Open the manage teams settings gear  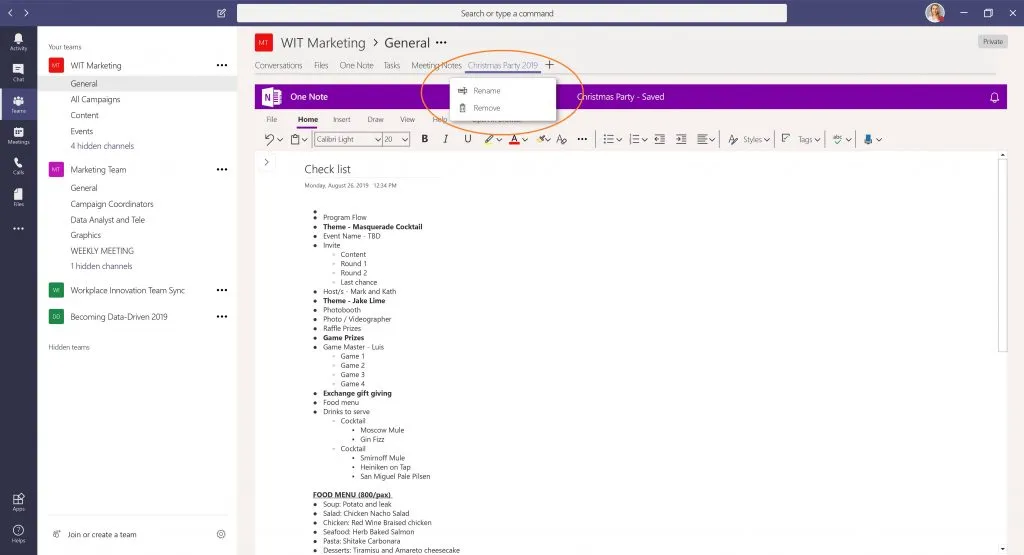tap(221, 534)
